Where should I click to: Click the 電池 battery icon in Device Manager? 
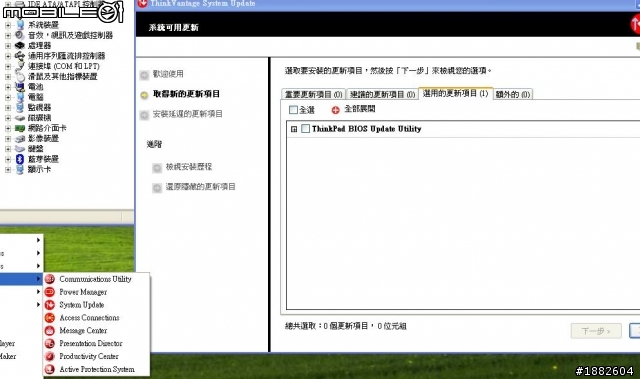[20, 86]
